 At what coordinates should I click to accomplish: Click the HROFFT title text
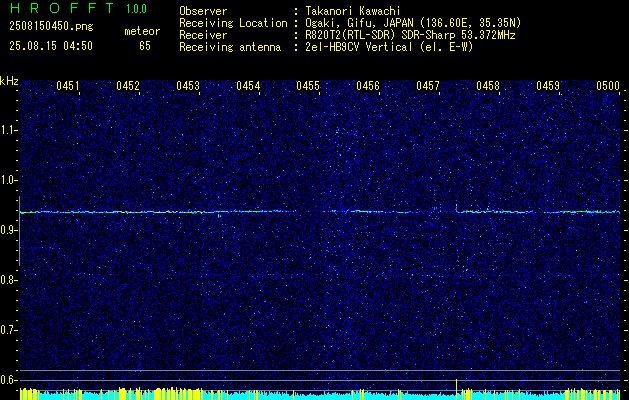tap(62, 8)
